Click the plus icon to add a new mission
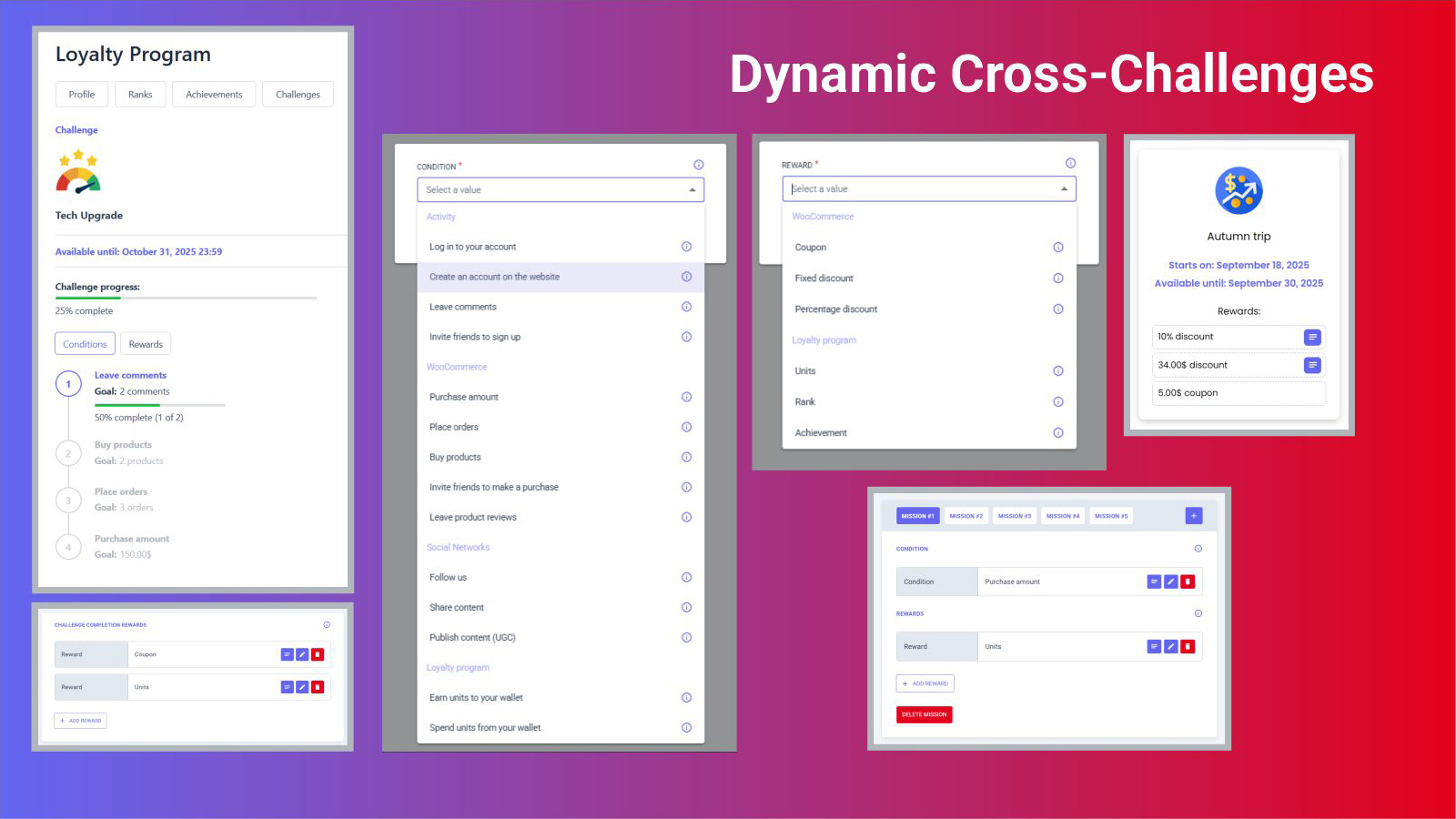Image resolution: width=1456 pixels, height=819 pixels. (1193, 515)
